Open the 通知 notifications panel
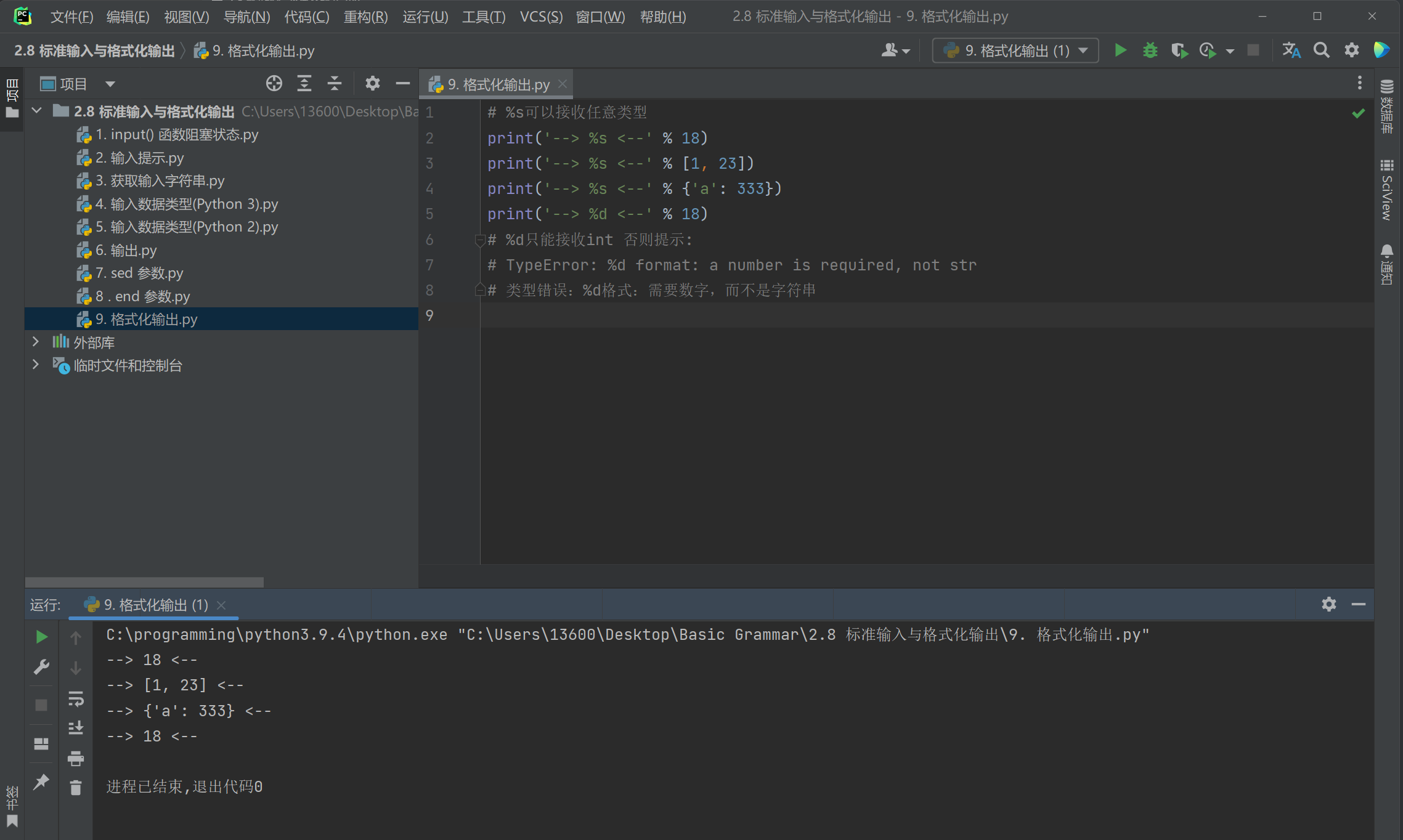 1387,265
